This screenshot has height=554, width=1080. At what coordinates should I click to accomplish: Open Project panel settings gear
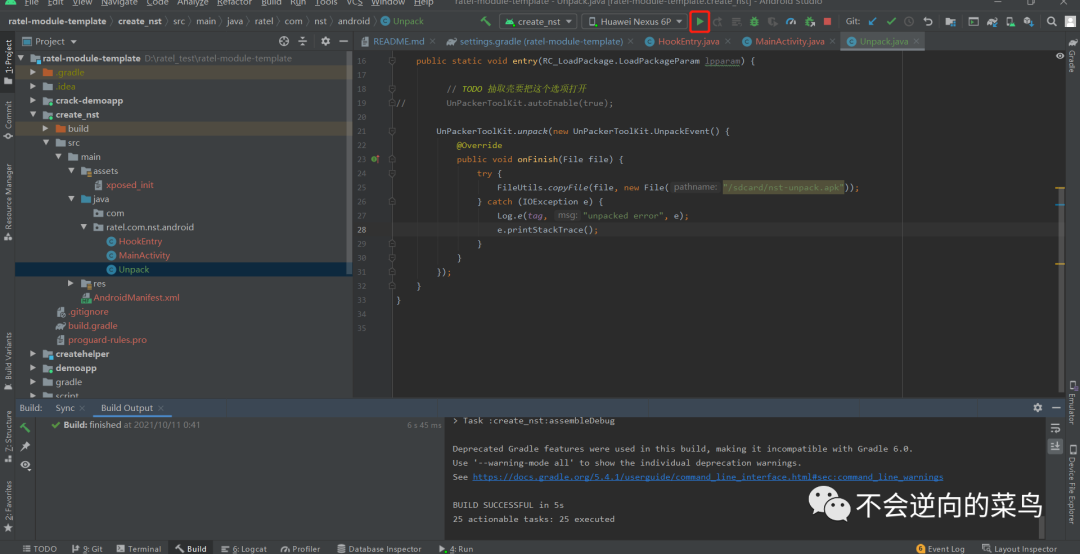point(326,41)
